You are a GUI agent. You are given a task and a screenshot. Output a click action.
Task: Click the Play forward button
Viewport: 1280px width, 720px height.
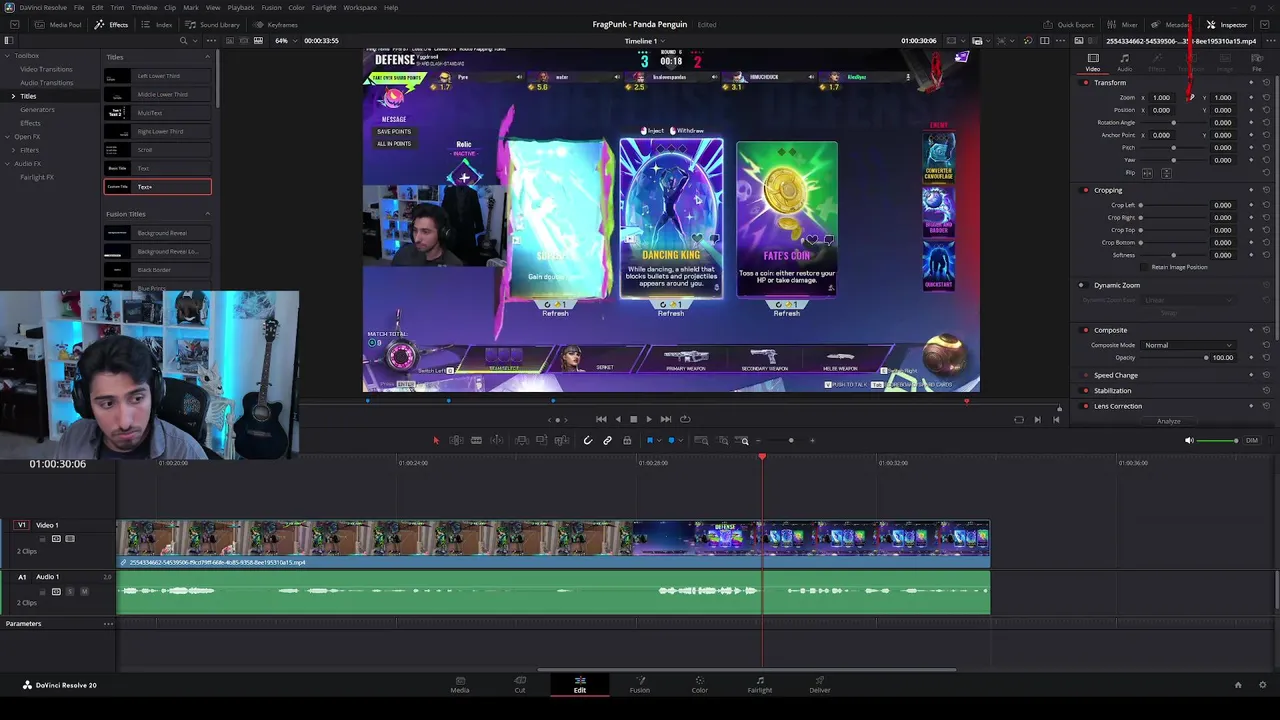coord(649,420)
